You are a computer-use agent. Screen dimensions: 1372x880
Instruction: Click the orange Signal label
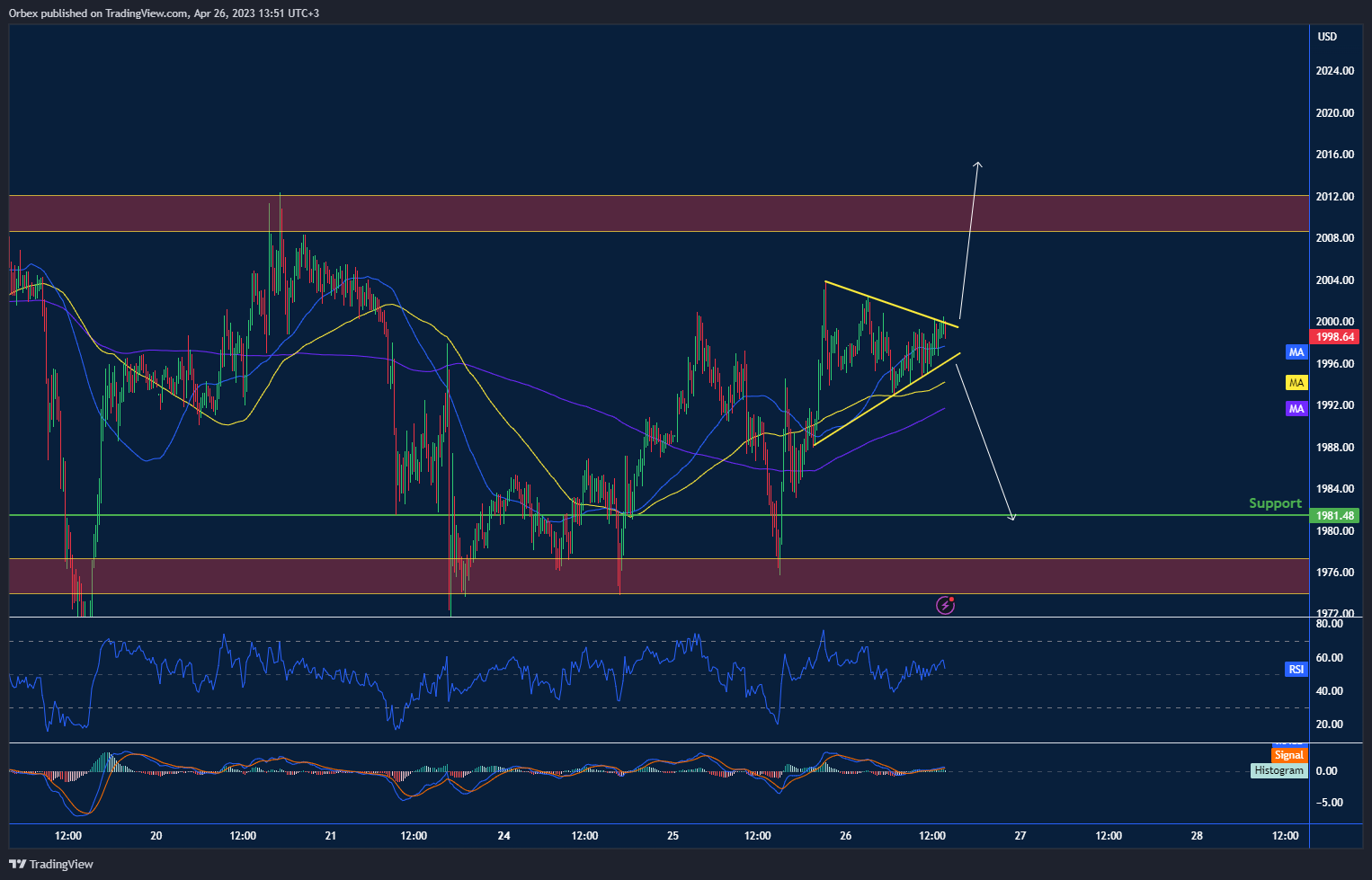(1287, 755)
